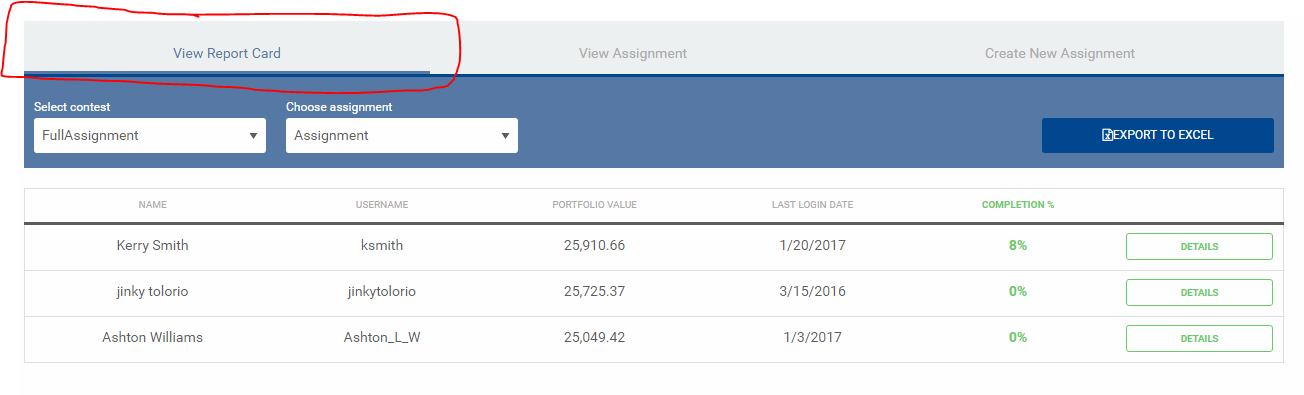Open Details for Kerry Smith

click(x=1199, y=246)
